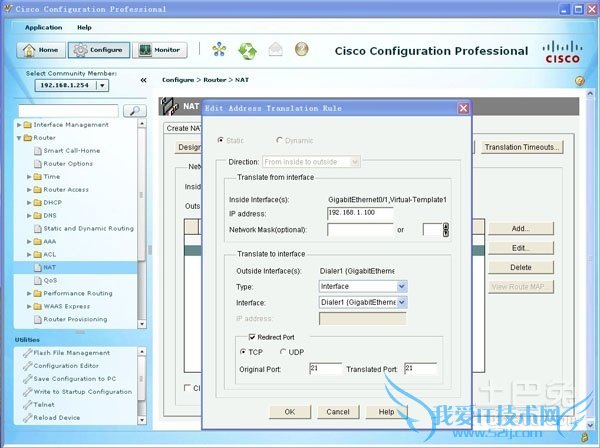Click the round help icon in toolbar
600x448 pixels.
(302, 49)
